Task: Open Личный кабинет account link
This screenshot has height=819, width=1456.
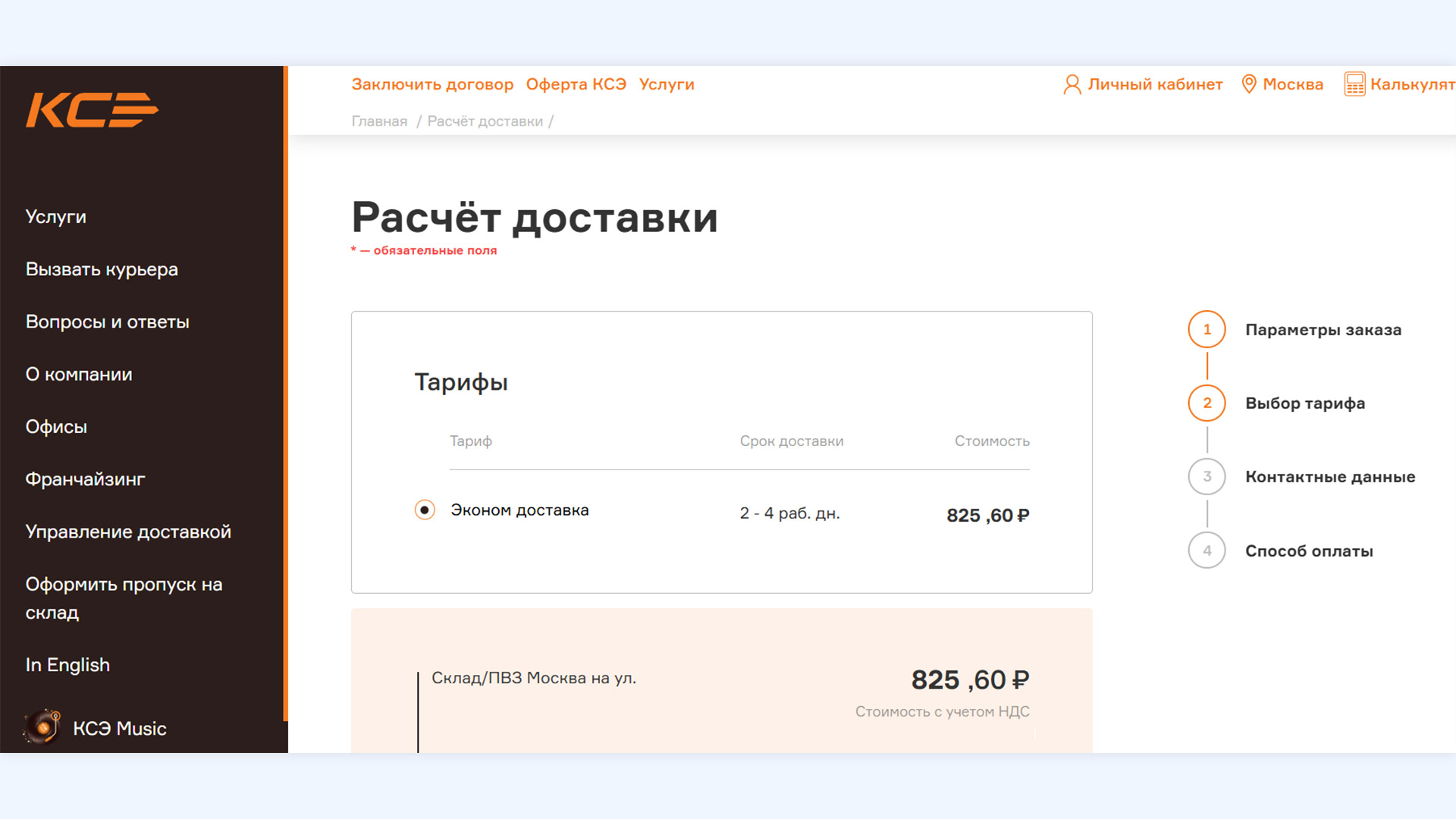Action: pyautogui.click(x=1154, y=84)
